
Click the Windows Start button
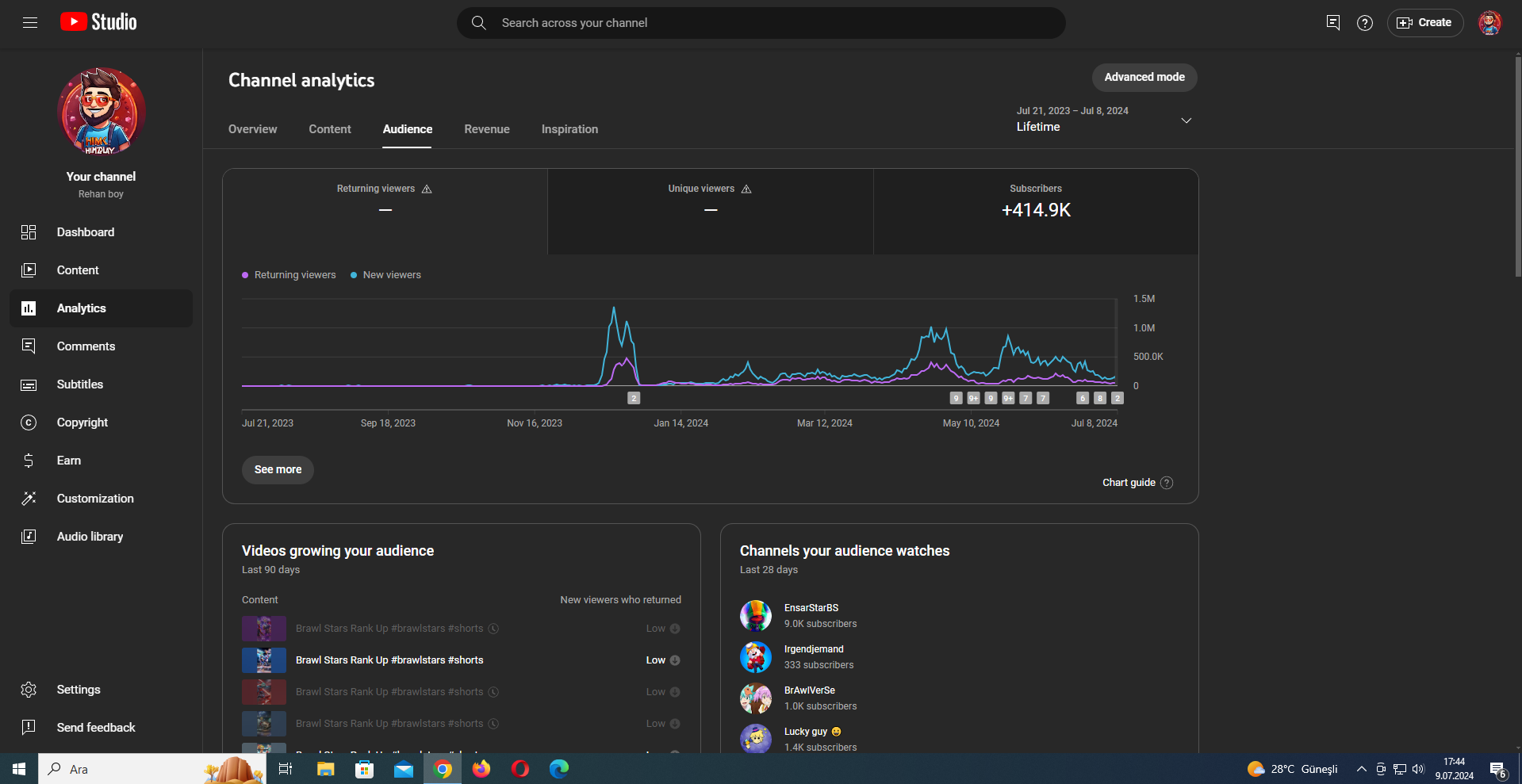(19, 769)
